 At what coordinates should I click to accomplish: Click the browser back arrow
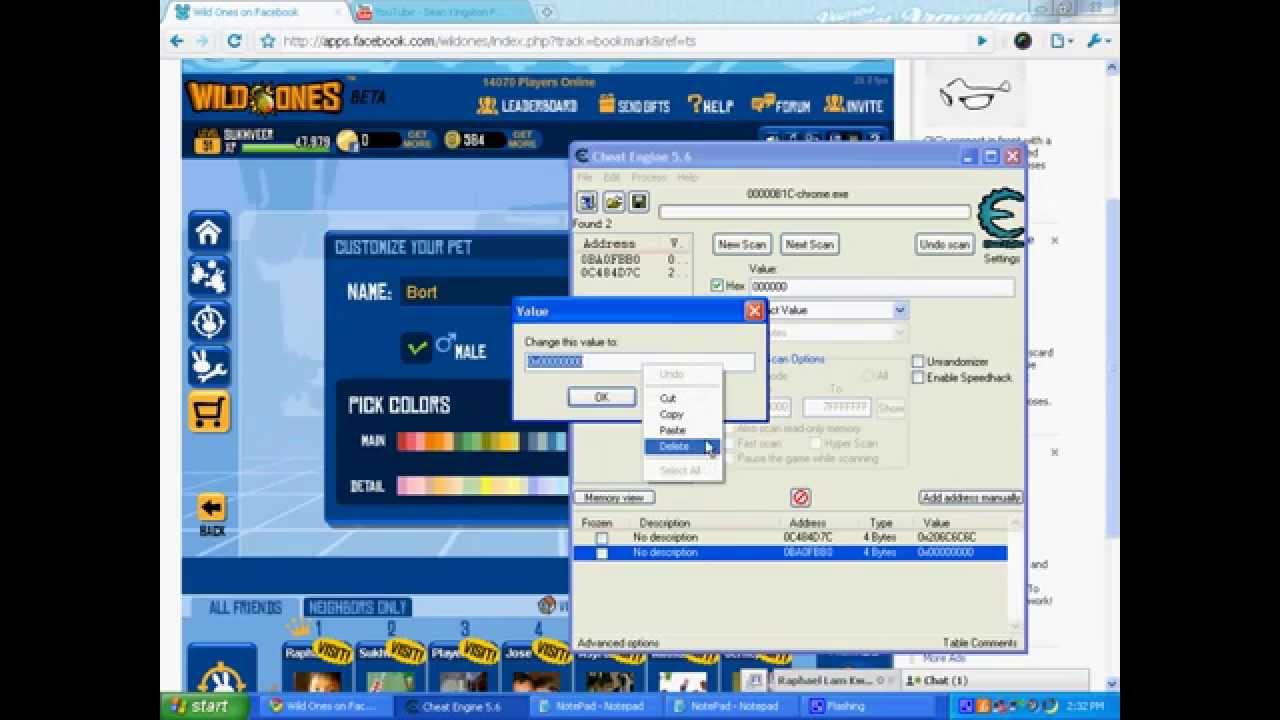(x=177, y=41)
